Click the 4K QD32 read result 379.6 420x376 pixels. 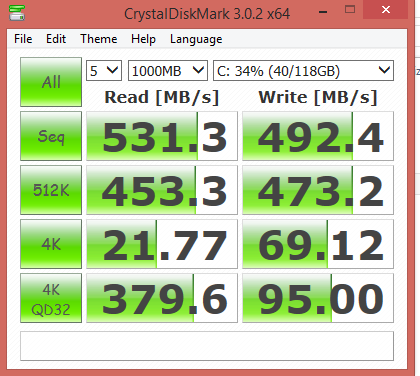162,298
